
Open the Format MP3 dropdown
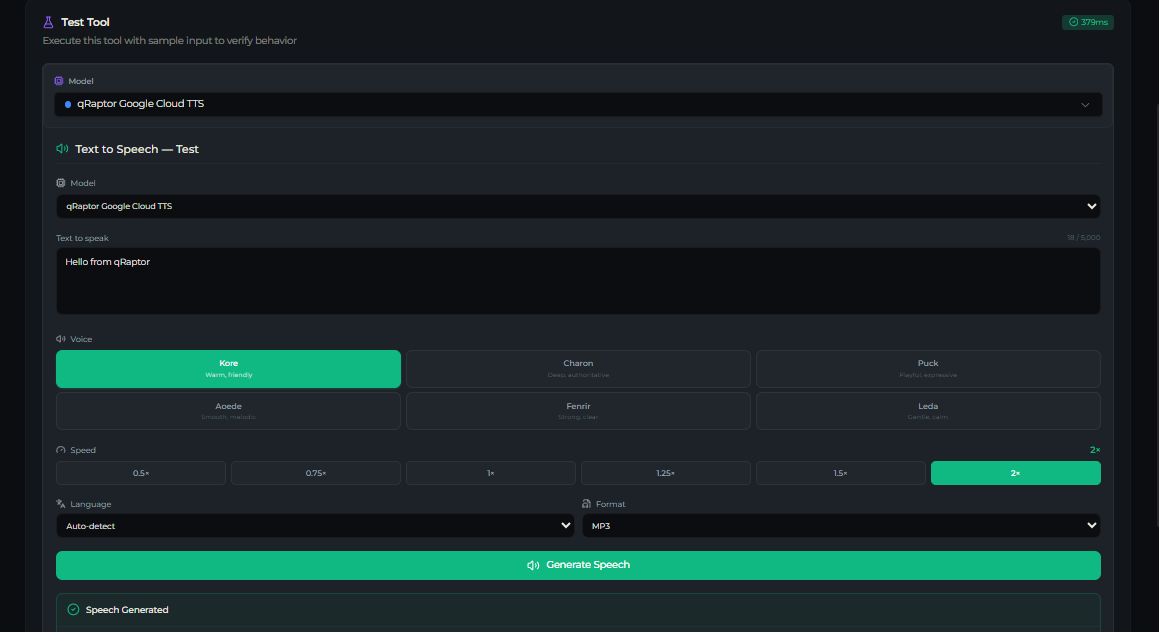841,526
